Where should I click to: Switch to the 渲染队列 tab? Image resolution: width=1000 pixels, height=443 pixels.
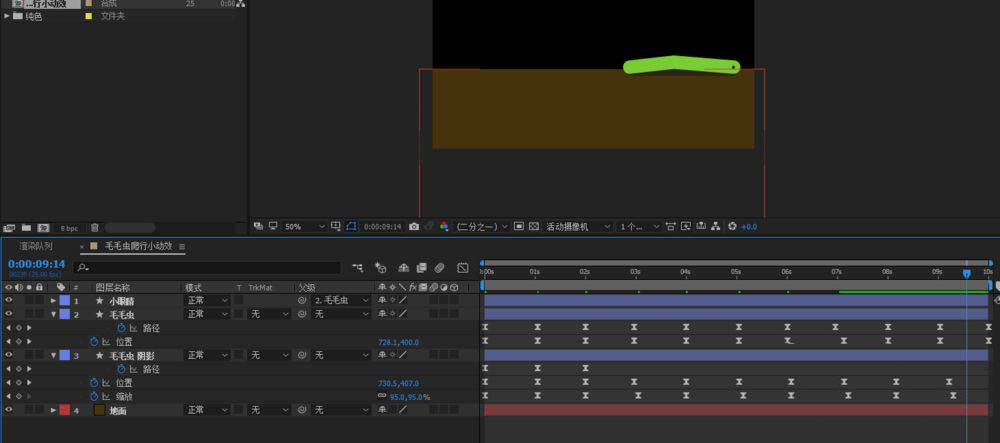pyautogui.click(x=37, y=246)
